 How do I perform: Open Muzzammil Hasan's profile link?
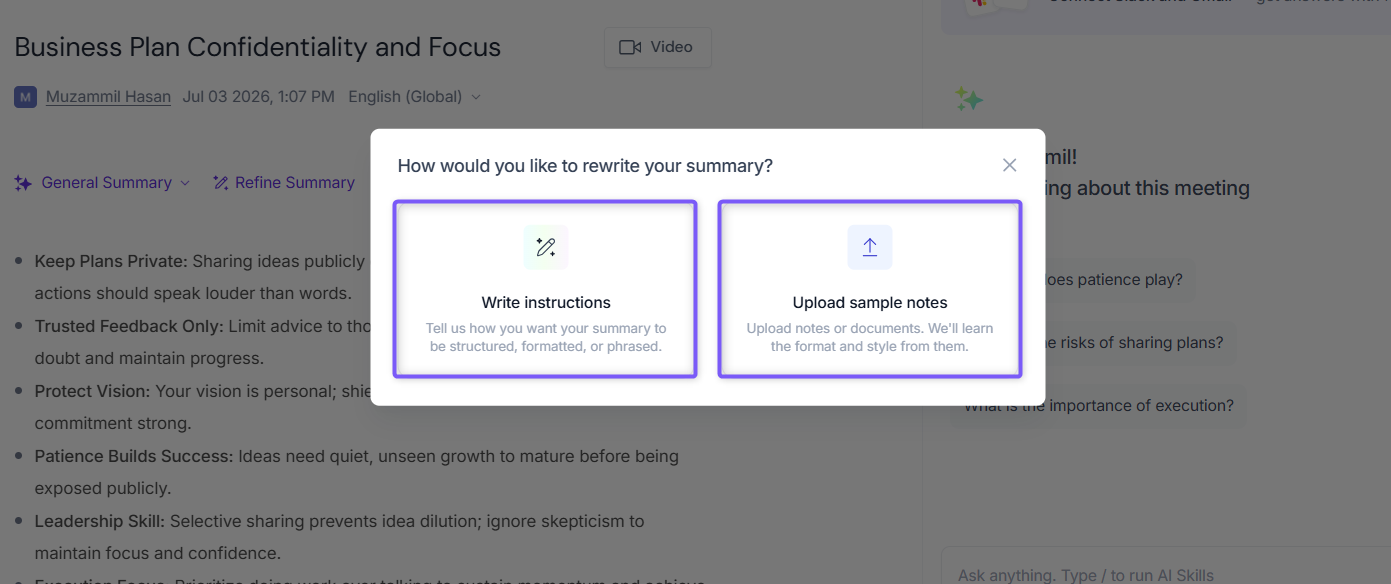click(108, 97)
